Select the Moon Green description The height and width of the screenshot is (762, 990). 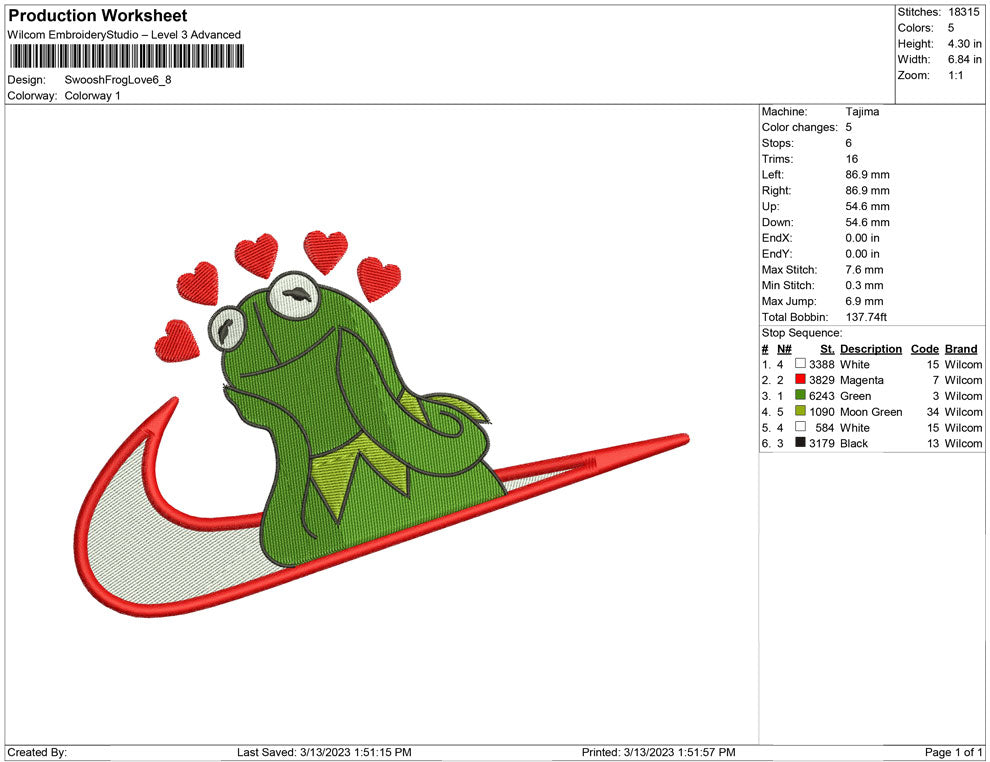pyautogui.click(x=871, y=412)
